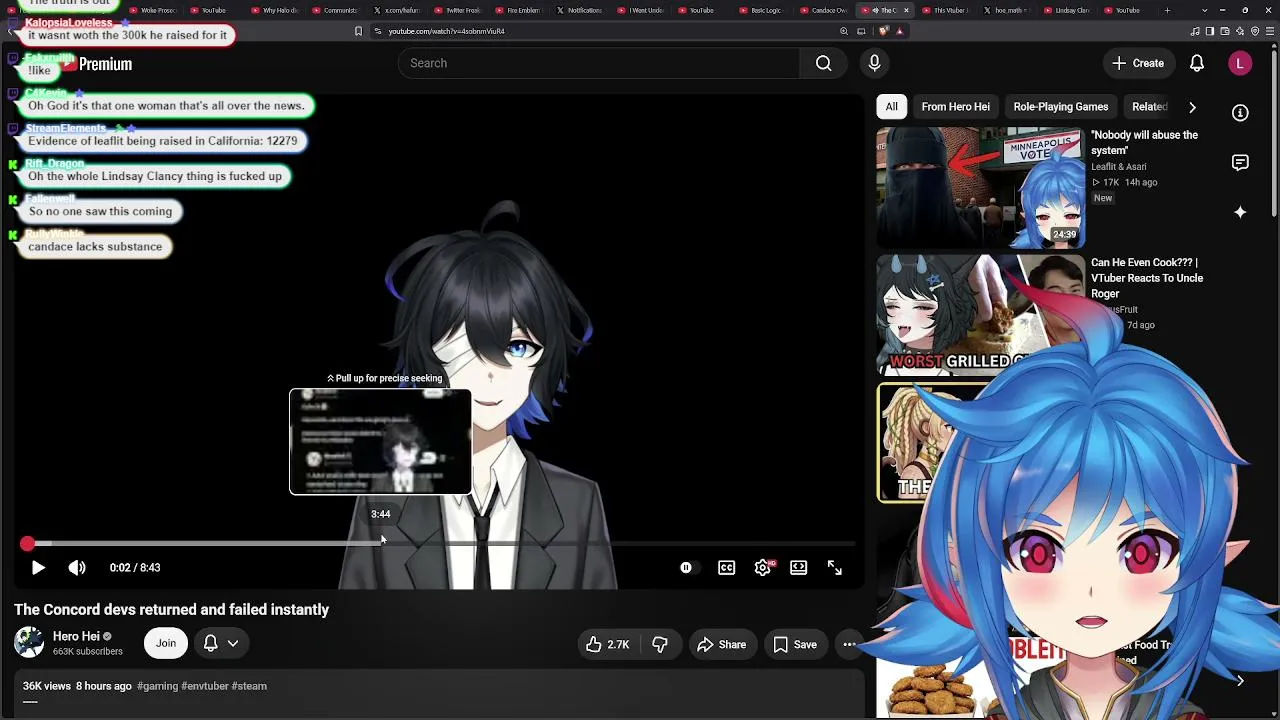Switch to the Woke Prosec browser tab
1280x720 pixels.
(x=157, y=10)
